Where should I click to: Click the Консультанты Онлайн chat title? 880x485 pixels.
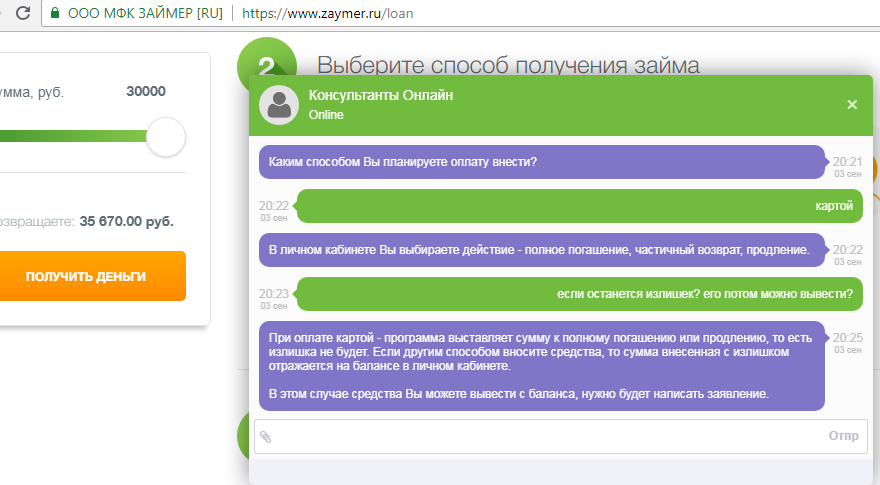[x=381, y=95]
